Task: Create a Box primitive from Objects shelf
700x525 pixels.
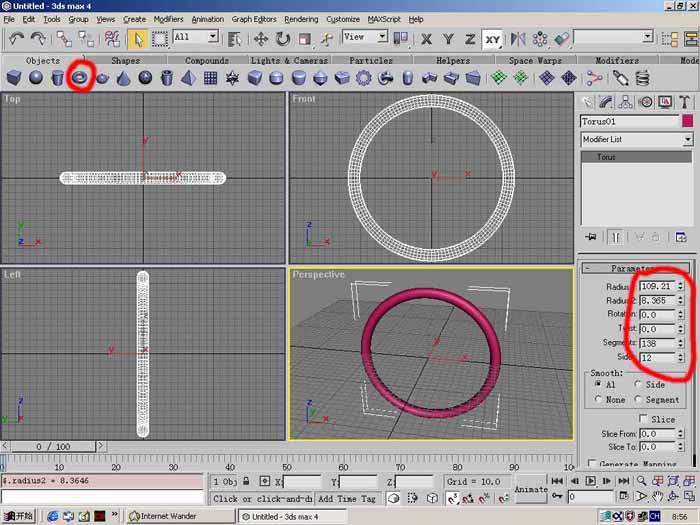Action: 14,78
